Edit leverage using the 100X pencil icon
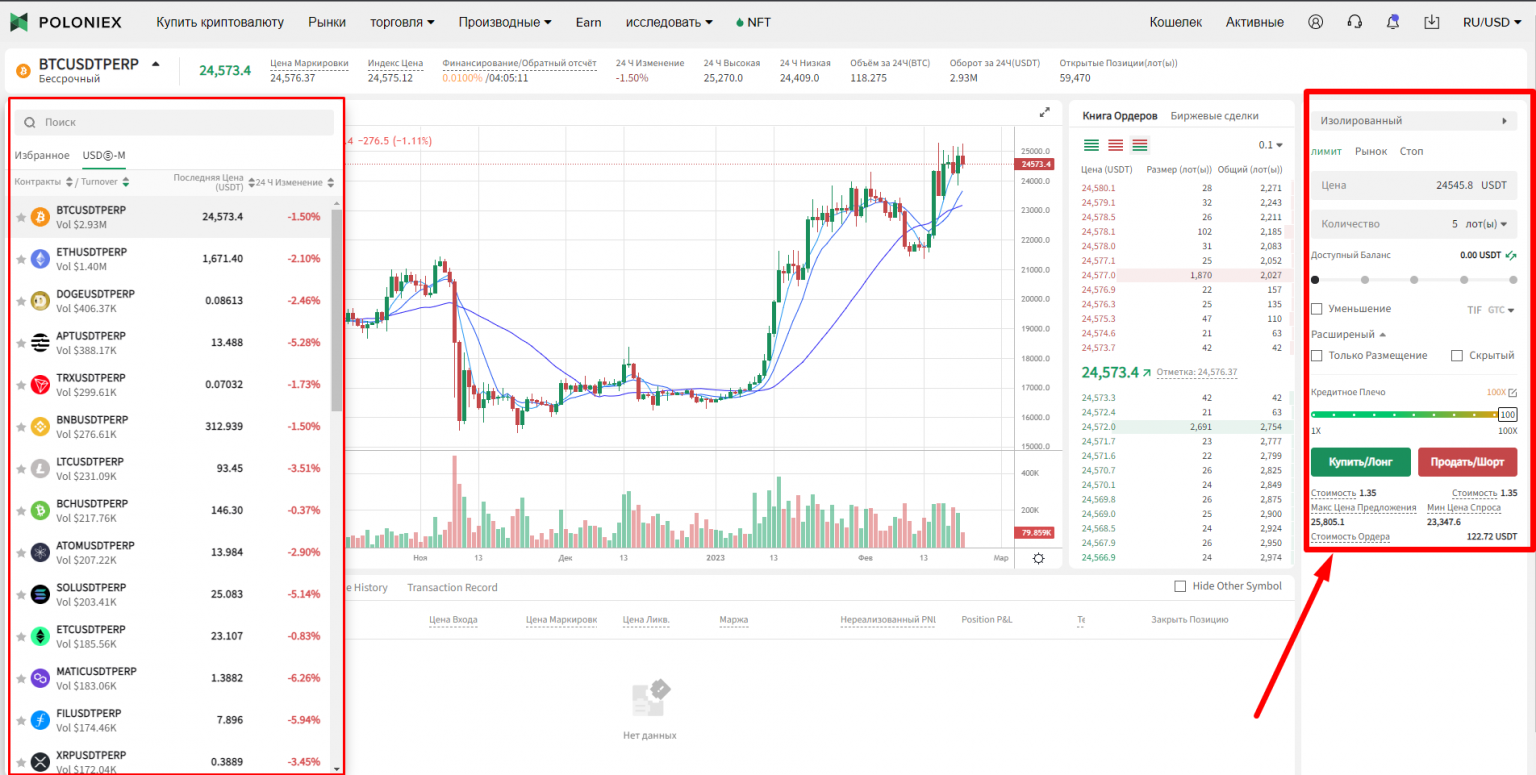1536x775 pixels. point(1512,392)
